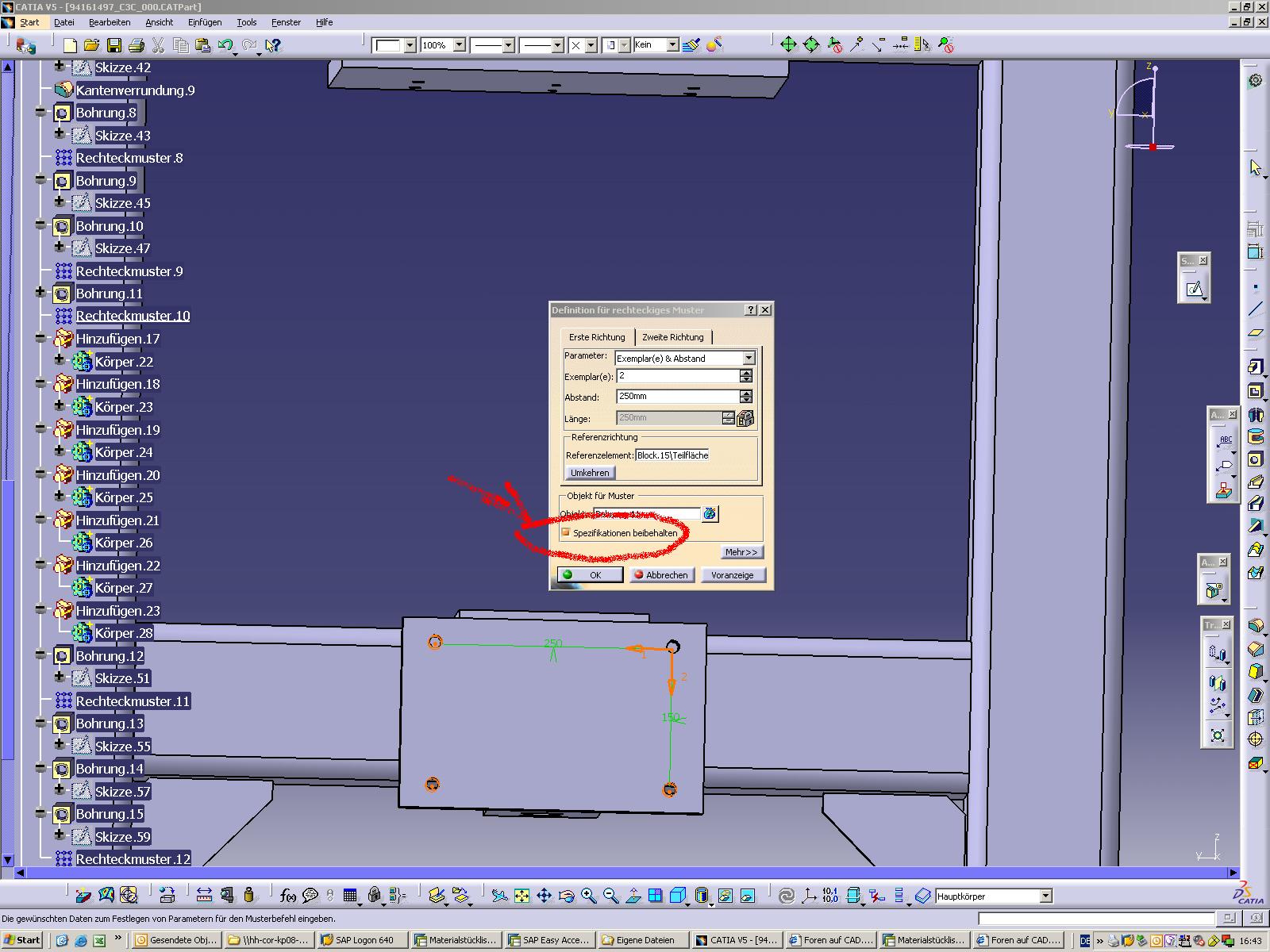Viewport: 1270px width, 952px height.
Task: Open the color swatch dropdown in the toolbar
Action: pos(410,45)
